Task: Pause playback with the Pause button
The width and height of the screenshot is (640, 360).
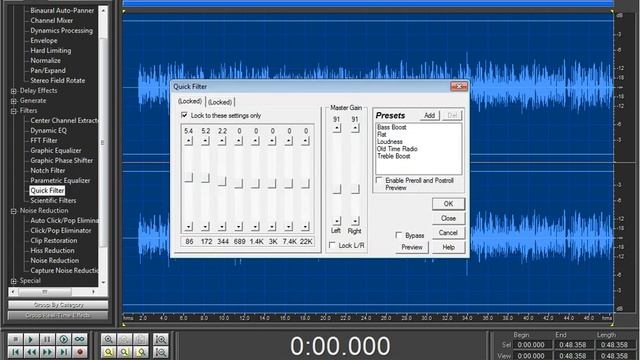Action: tap(47, 339)
